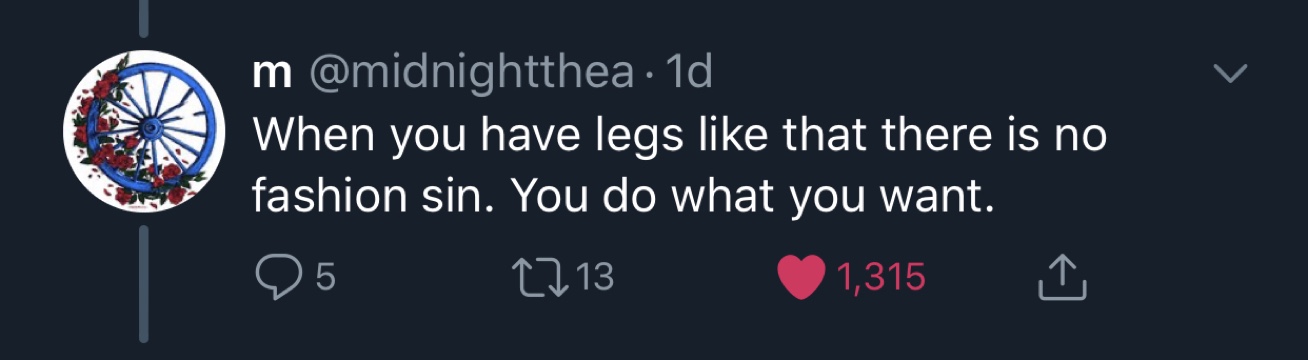Viewport: 1308px width, 360px height.
Task: Tap the 1,315 likes count
Action: coord(879,278)
